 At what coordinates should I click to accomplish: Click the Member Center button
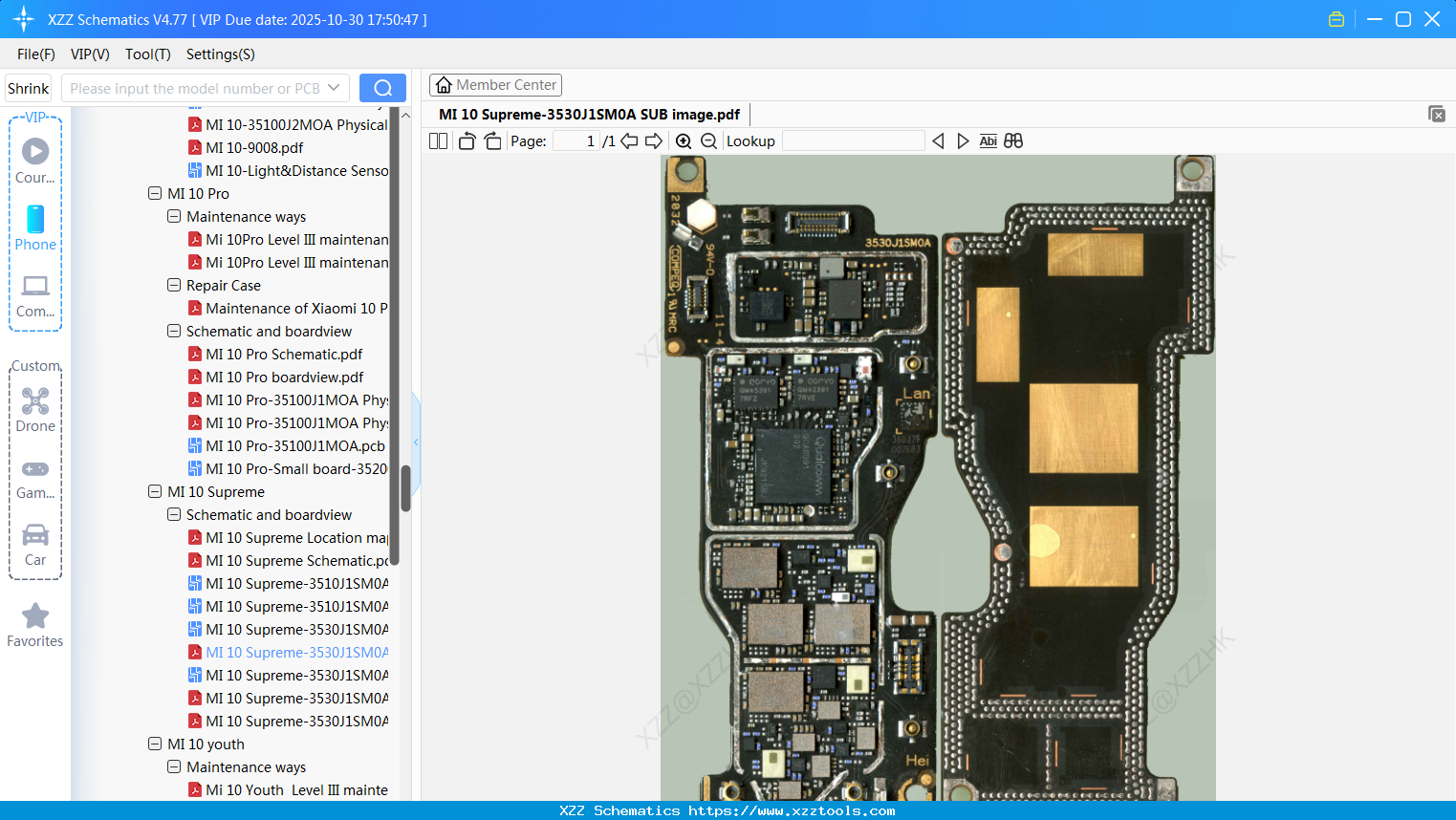[x=495, y=85]
